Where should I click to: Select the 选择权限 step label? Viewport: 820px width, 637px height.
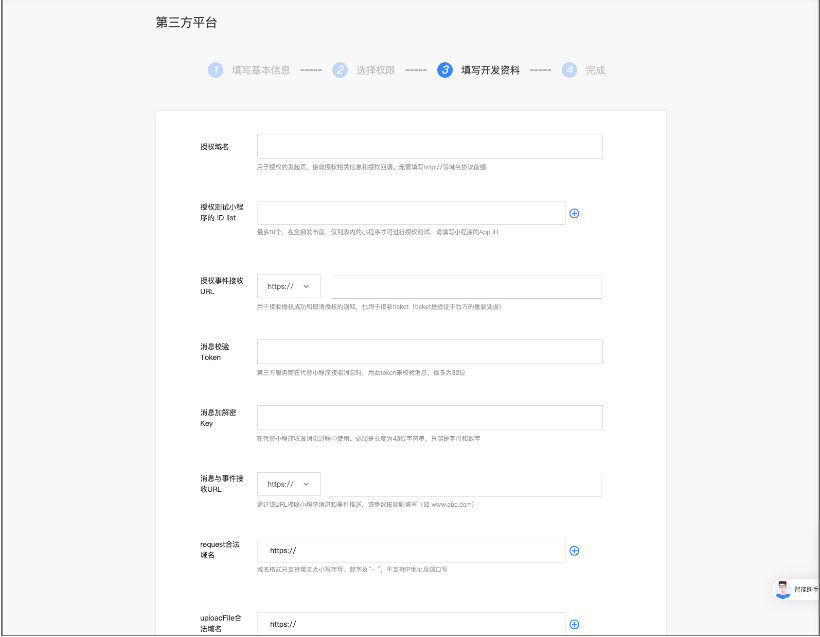point(376,70)
